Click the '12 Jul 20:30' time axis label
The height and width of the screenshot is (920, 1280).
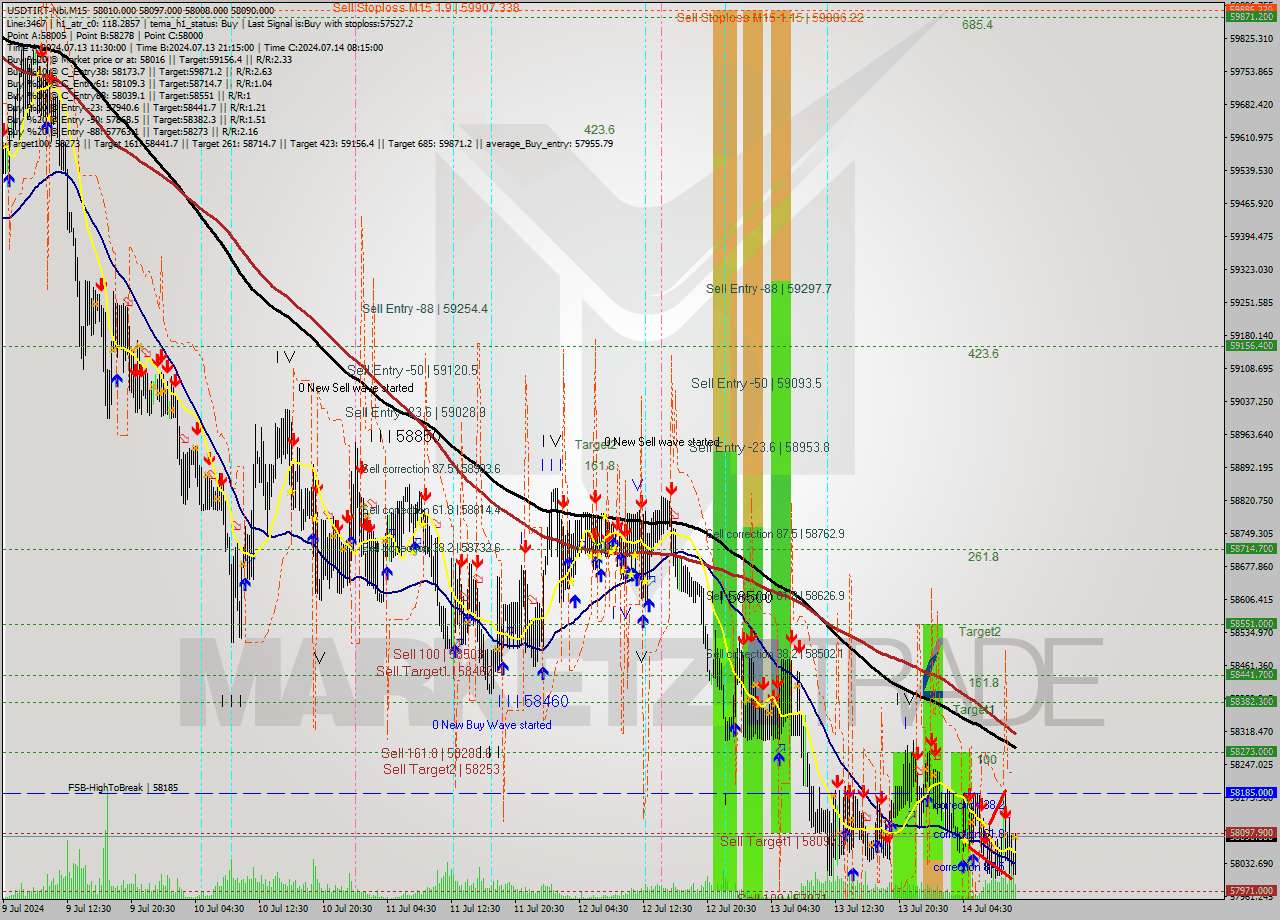click(x=731, y=909)
